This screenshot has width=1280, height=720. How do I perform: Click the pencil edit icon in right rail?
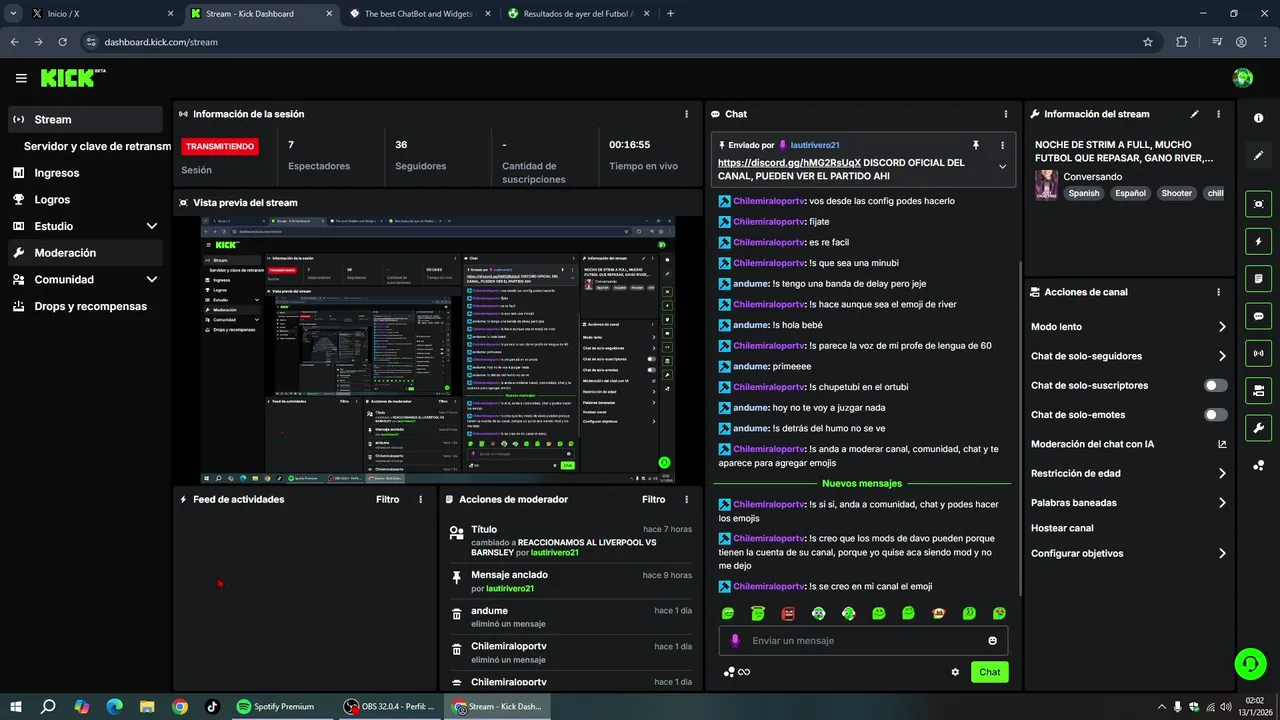point(1258,156)
